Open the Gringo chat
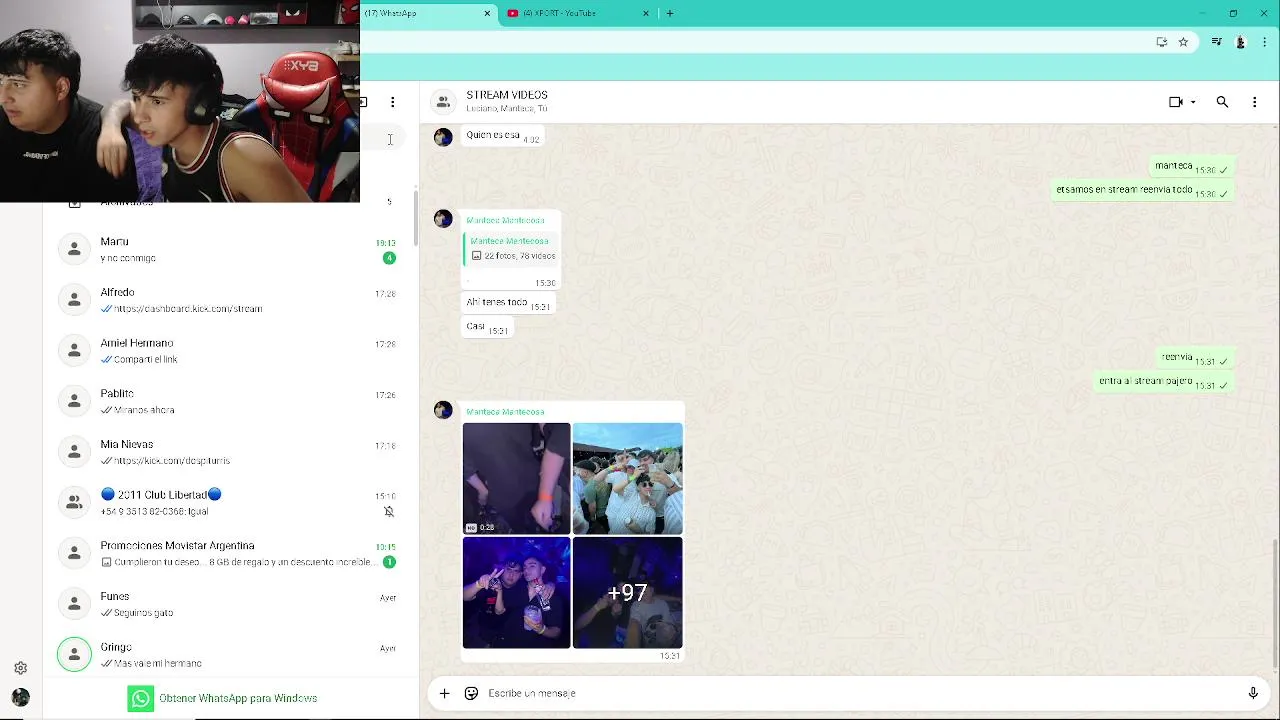1280x720 pixels. [x=230, y=654]
